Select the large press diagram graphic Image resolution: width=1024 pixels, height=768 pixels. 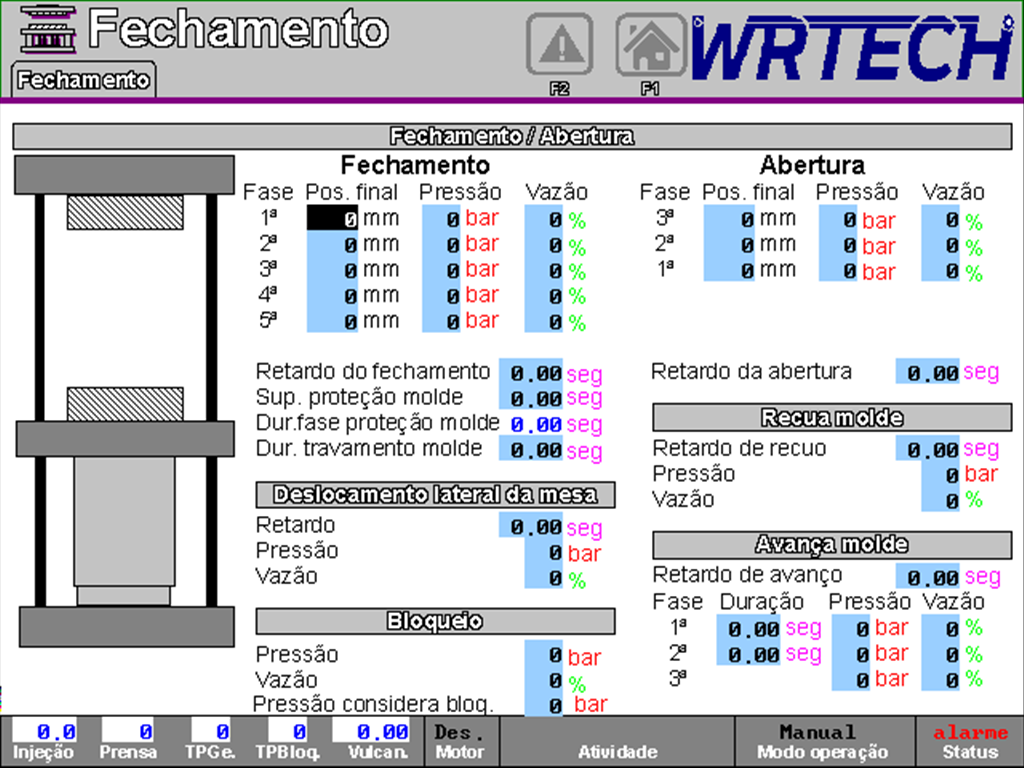pos(123,400)
